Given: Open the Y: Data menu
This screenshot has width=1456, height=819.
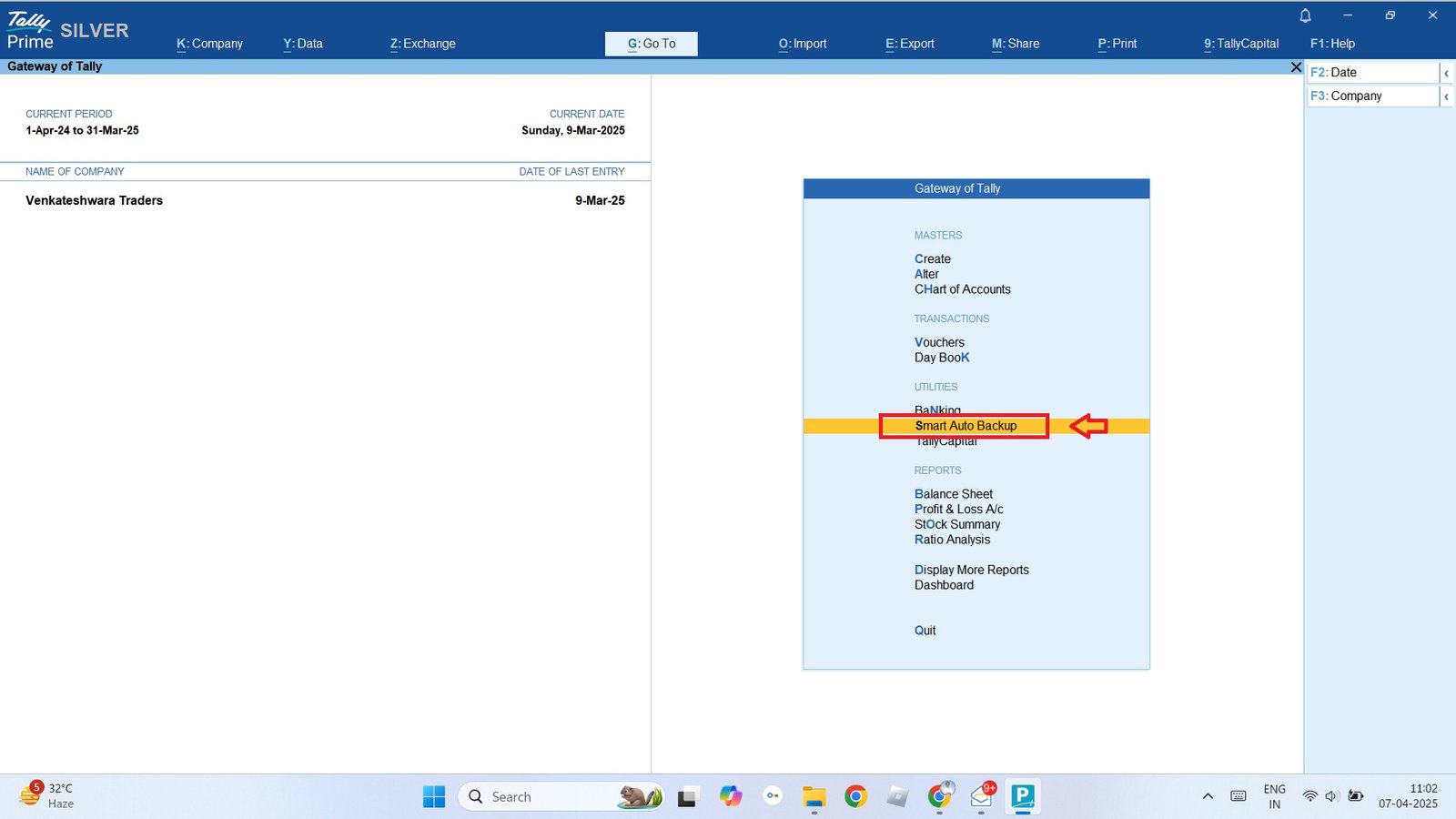Looking at the screenshot, I should point(303,44).
